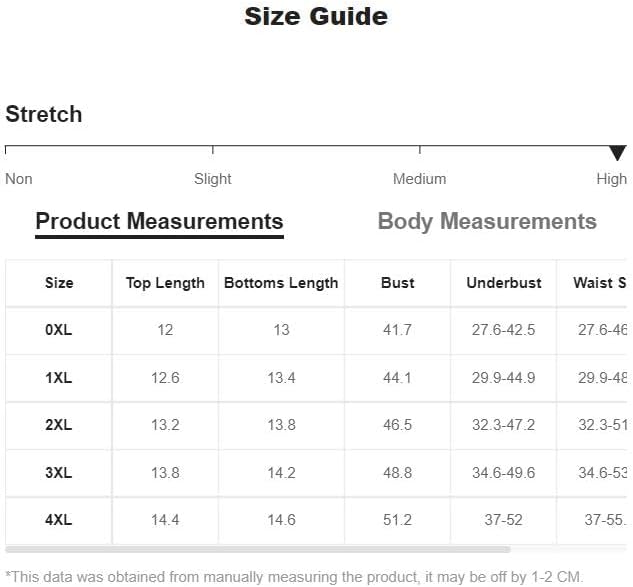Select the 4XL size row header

point(59,520)
